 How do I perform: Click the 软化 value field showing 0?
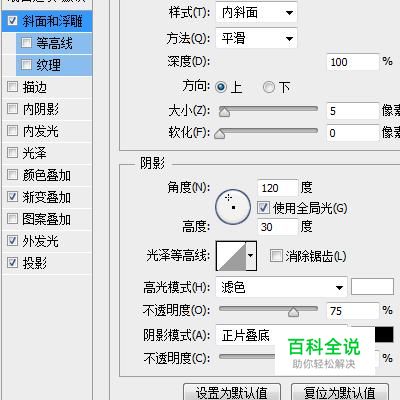[353, 133]
